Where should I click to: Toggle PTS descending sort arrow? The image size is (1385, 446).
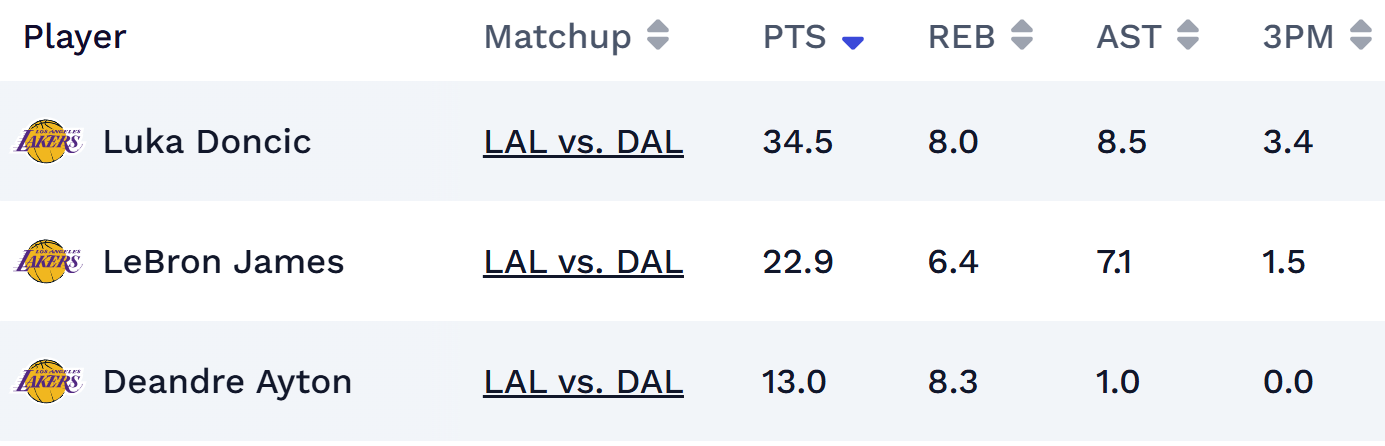click(x=853, y=41)
